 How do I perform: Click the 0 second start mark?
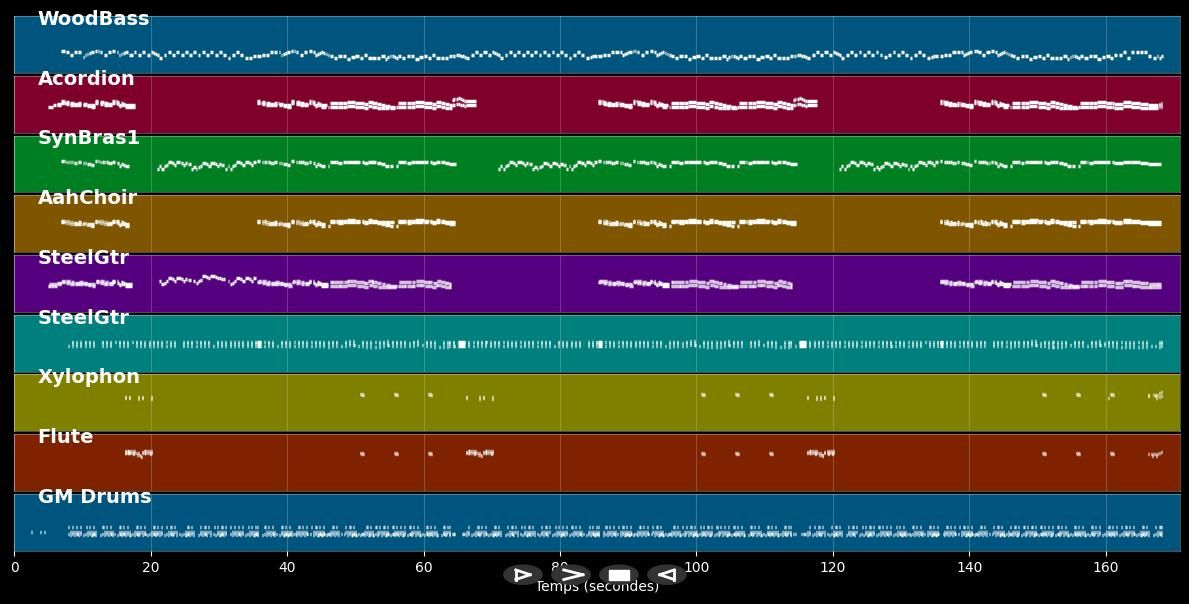(x=15, y=568)
